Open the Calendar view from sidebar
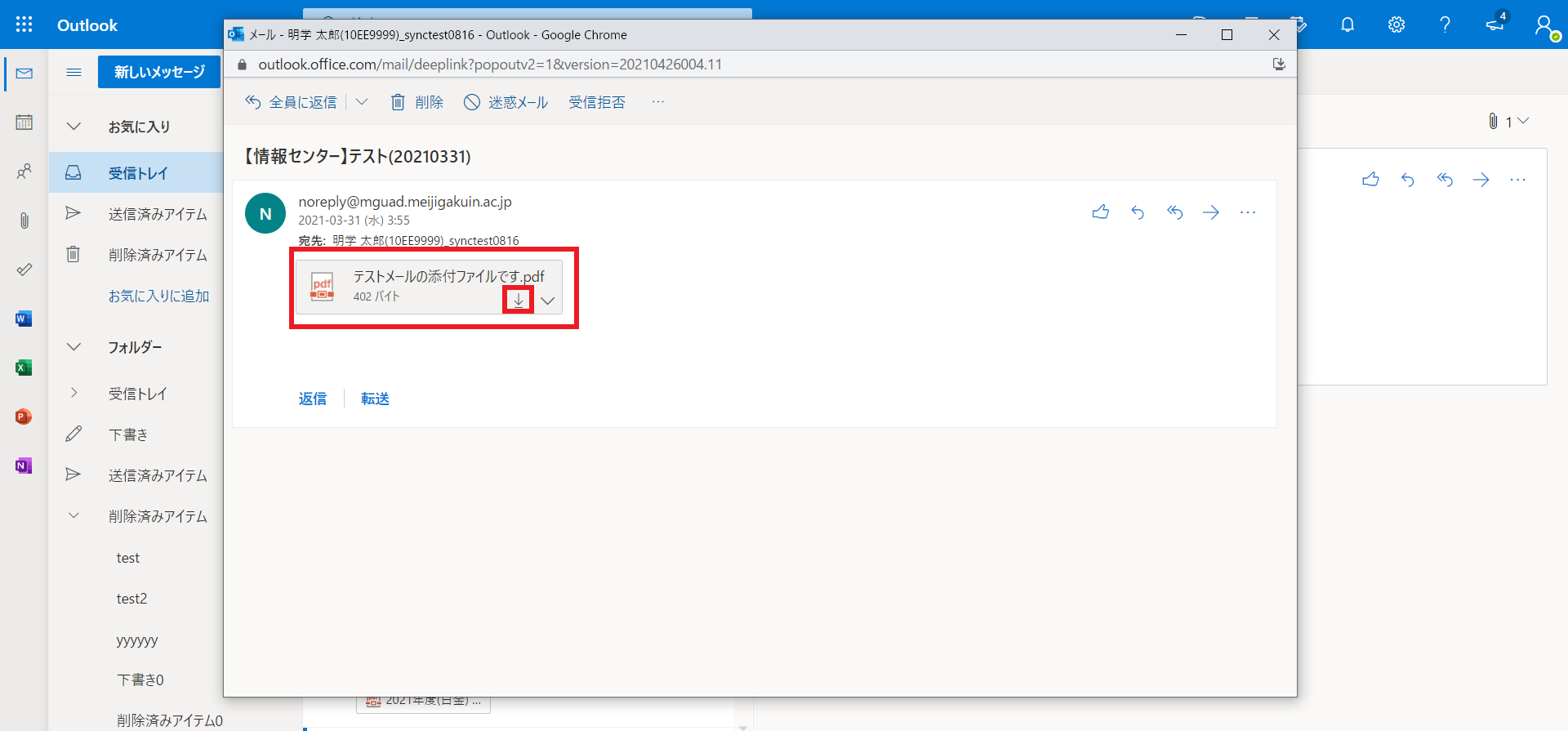Screen dimensions: 1568x731 (24, 123)
